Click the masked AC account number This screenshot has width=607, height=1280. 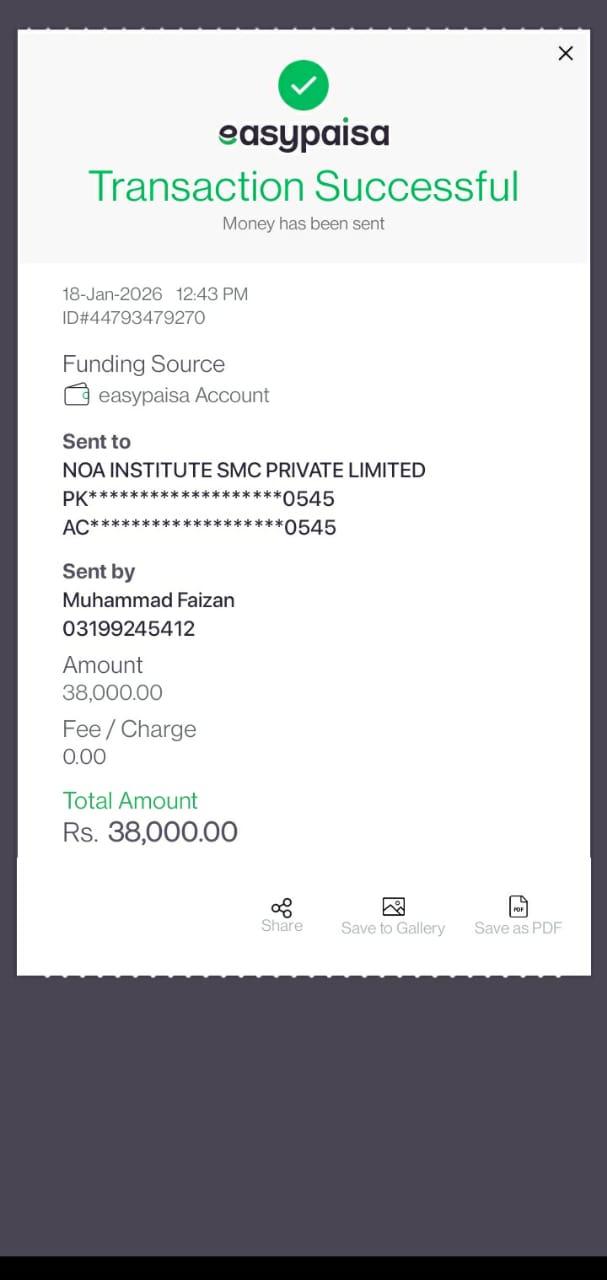(x=198, y=528)
